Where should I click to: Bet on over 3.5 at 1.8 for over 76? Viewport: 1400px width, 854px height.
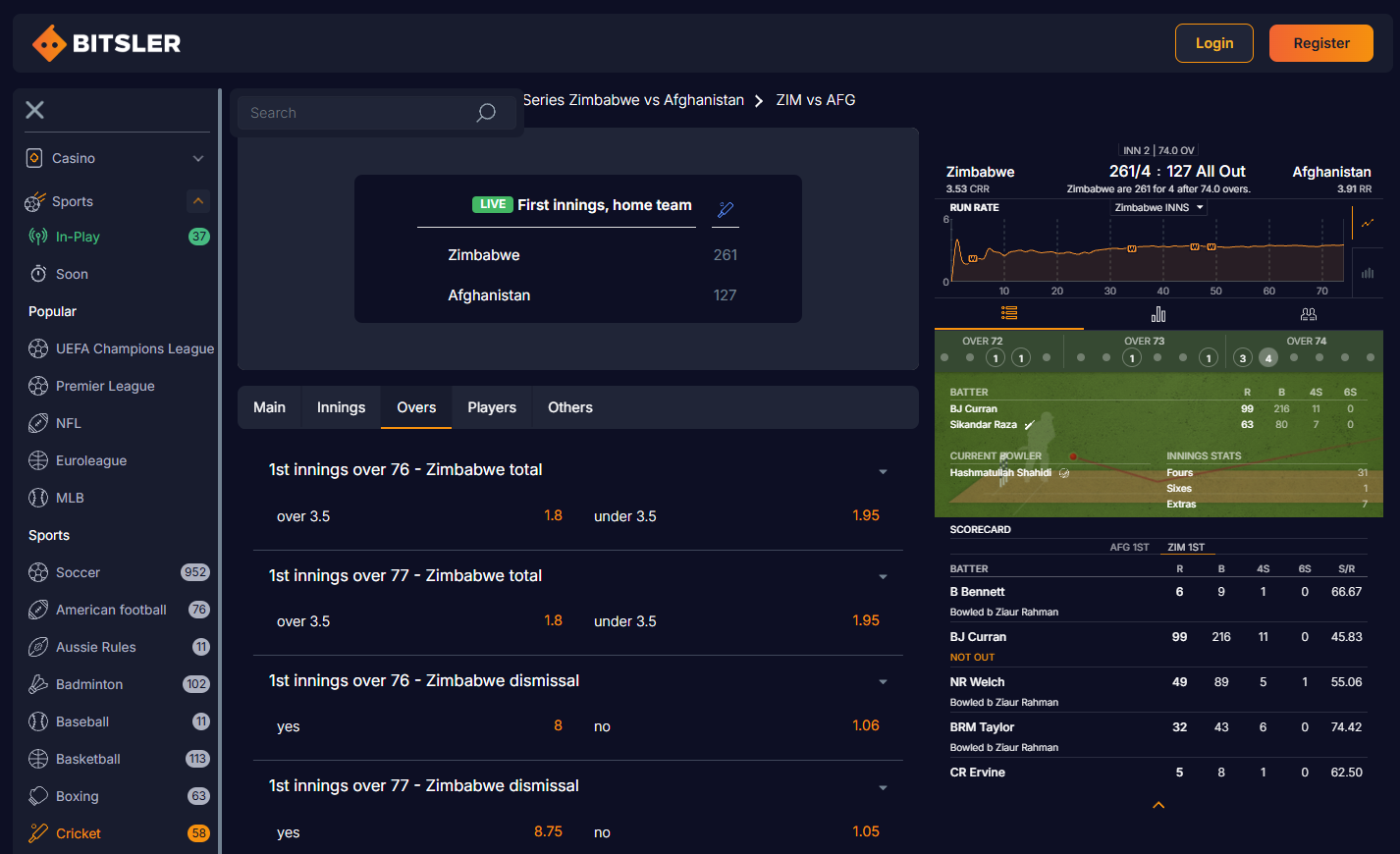click(553, 515)
